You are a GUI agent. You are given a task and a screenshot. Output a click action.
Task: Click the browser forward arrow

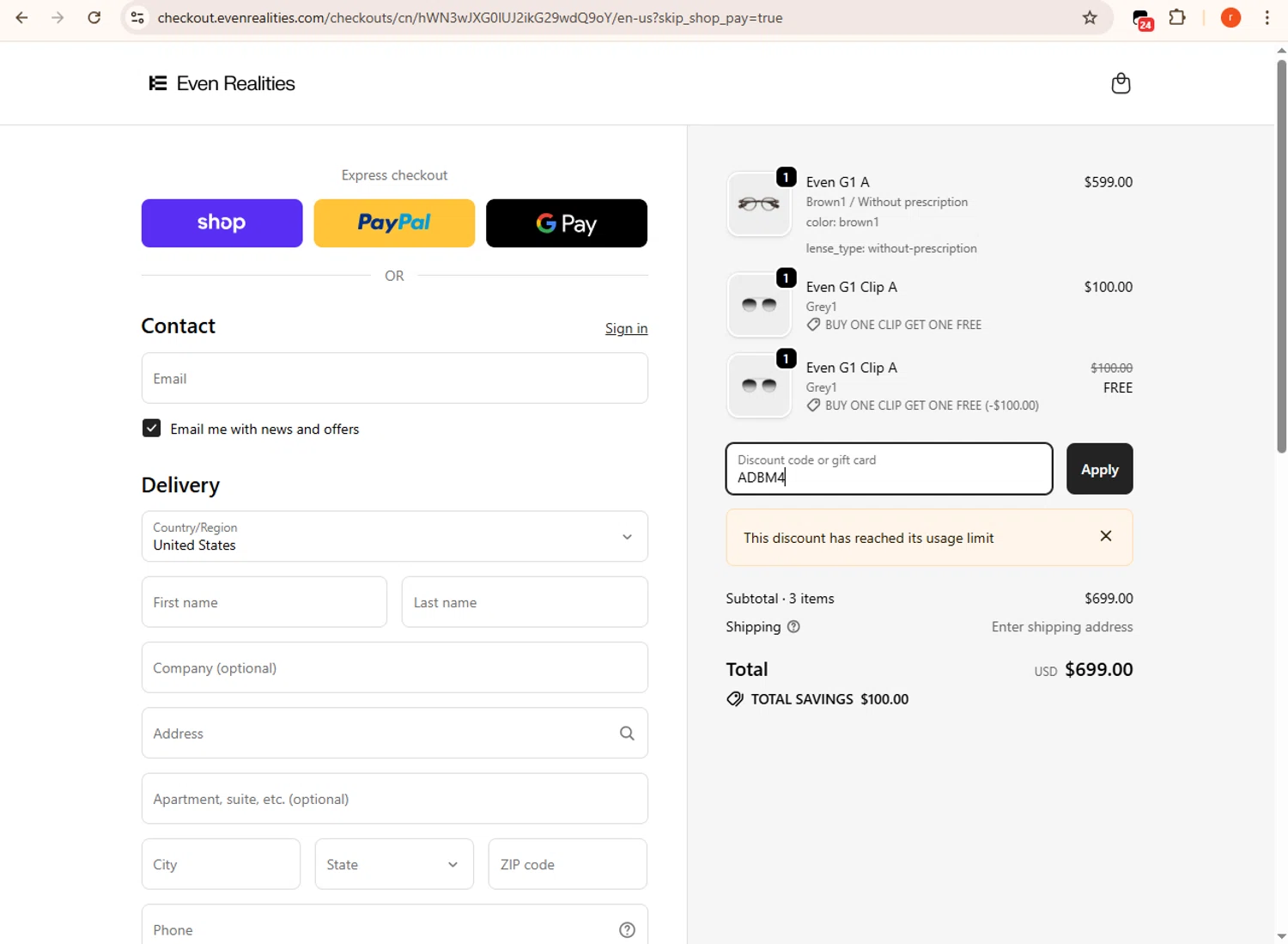coord(58,17)
